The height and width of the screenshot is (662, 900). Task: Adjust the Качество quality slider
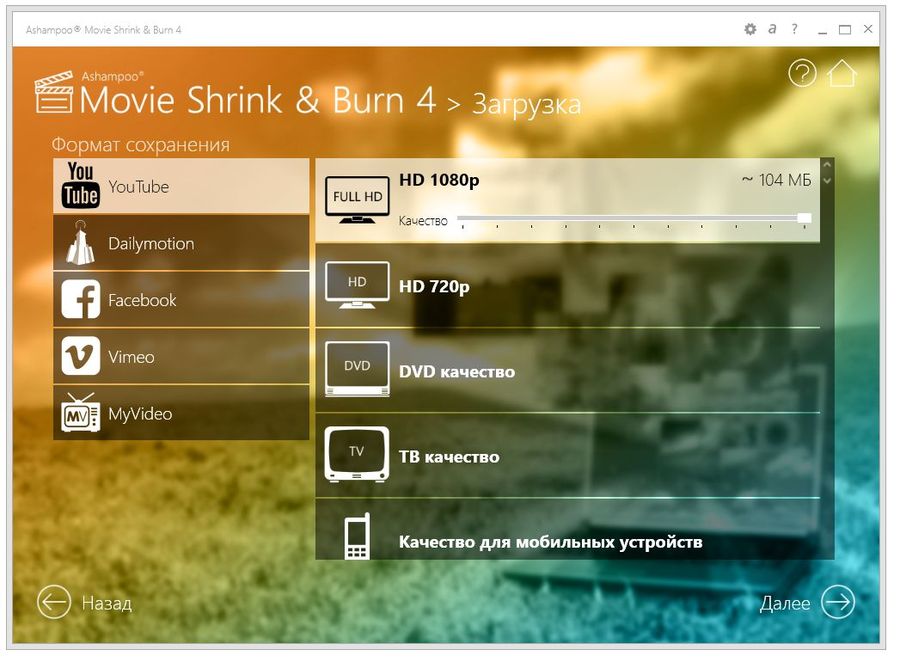(x=806, y=217)
